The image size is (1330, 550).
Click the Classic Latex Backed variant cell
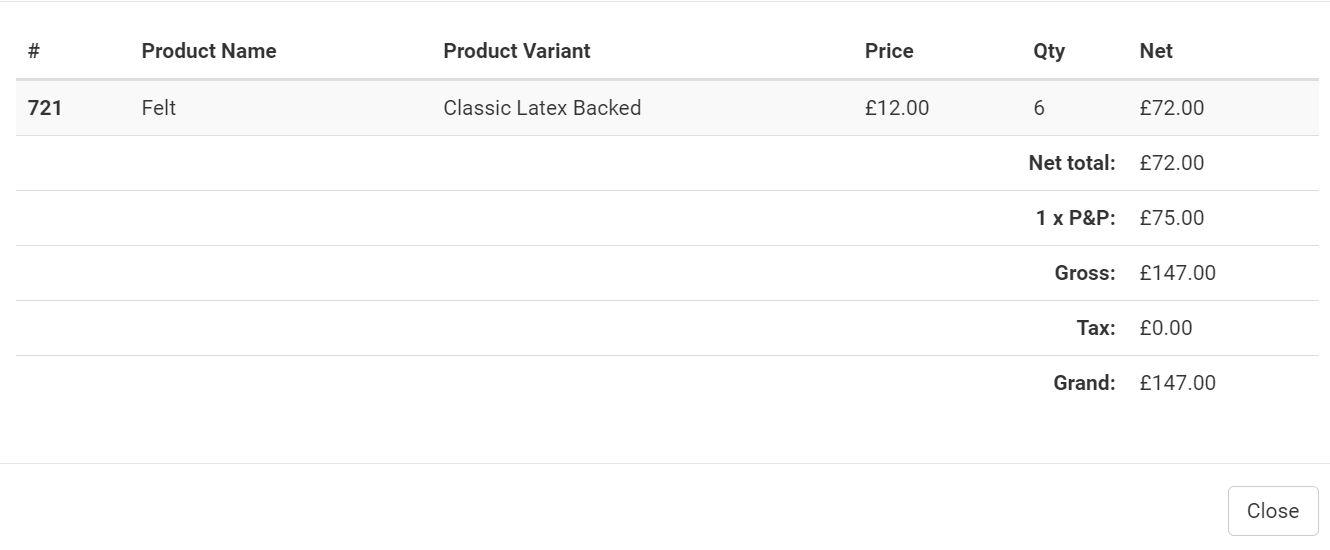542,108
